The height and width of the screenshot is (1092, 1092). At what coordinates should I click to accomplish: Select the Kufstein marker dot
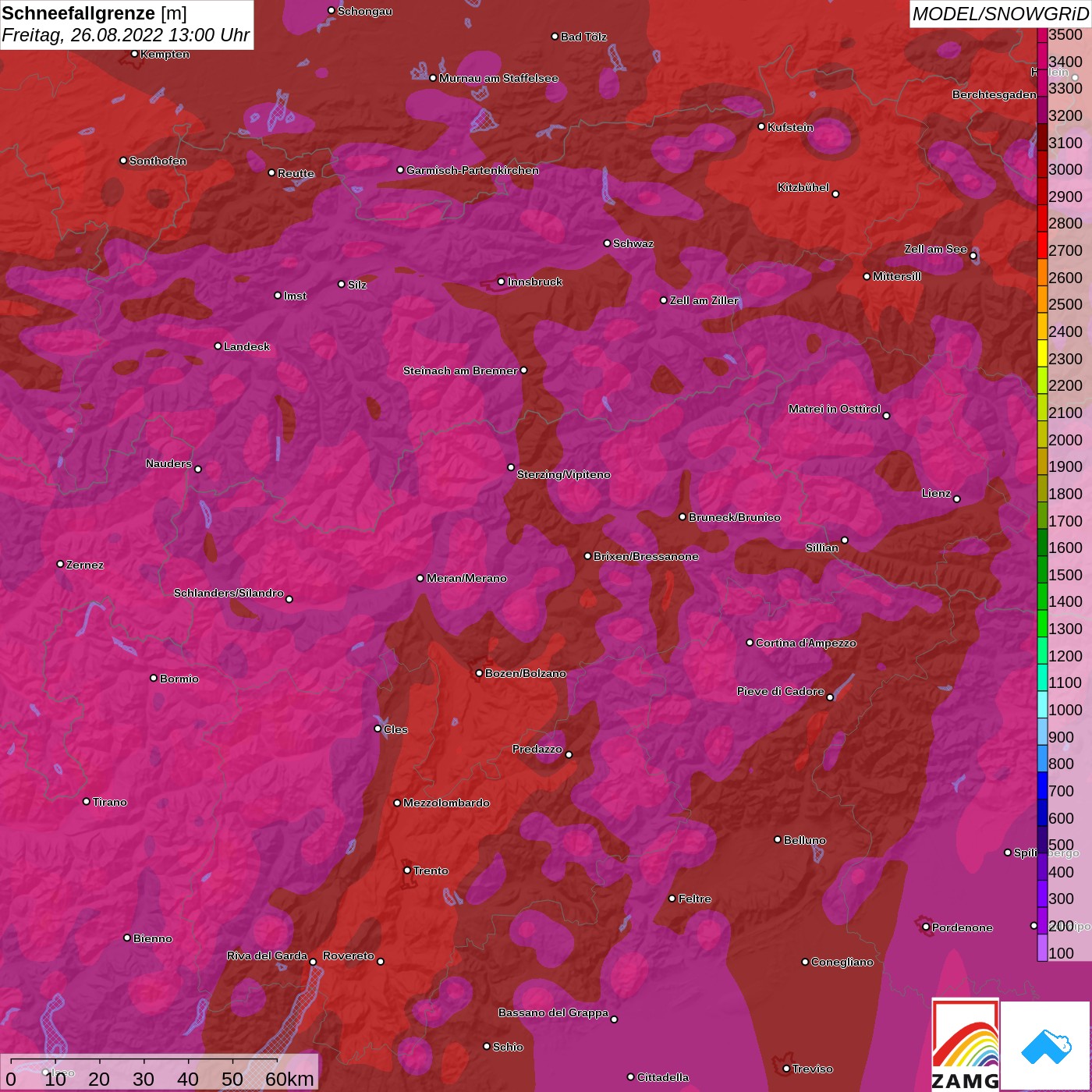761,126
